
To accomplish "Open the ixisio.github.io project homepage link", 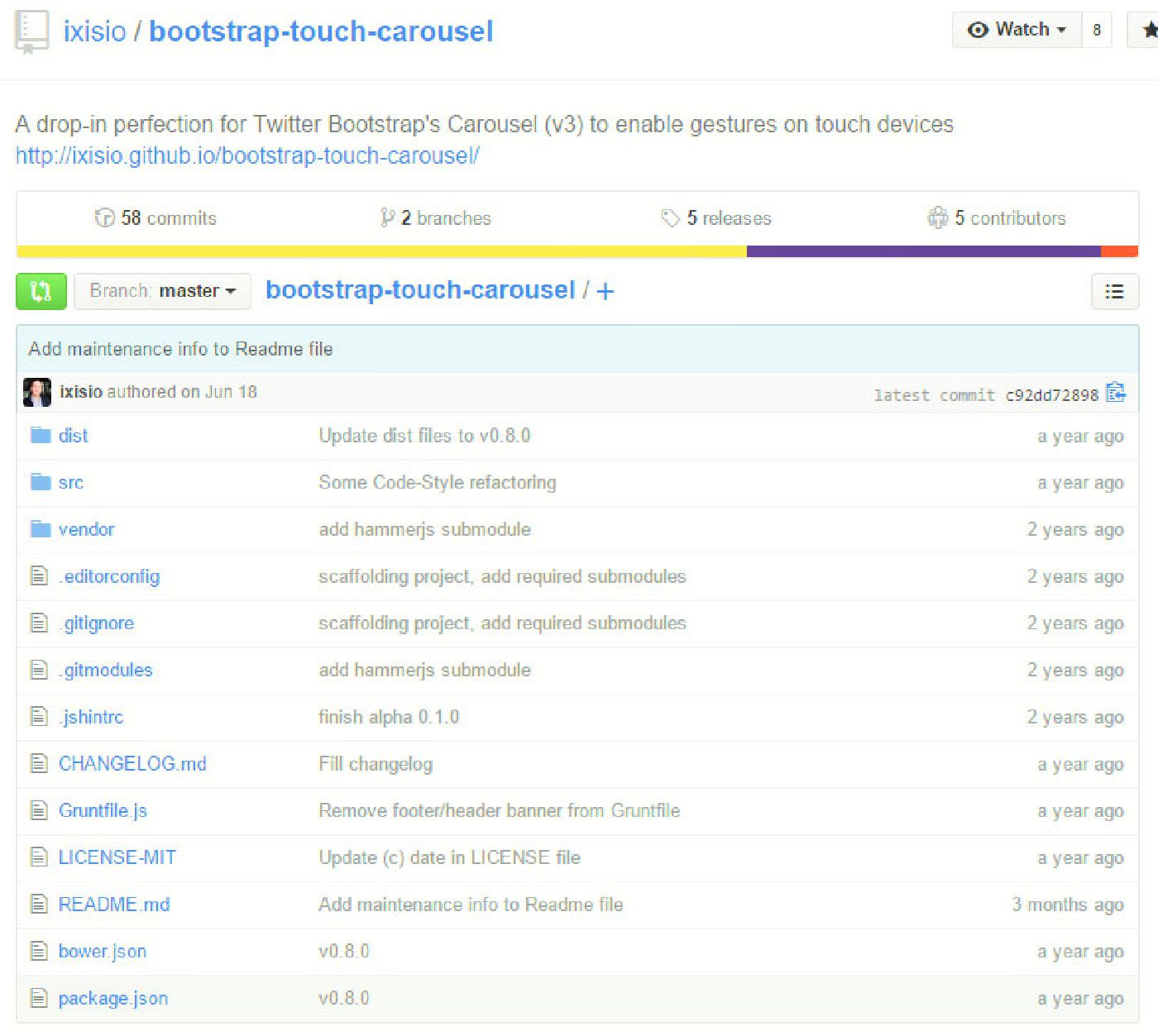I will [x=246, y=155].
